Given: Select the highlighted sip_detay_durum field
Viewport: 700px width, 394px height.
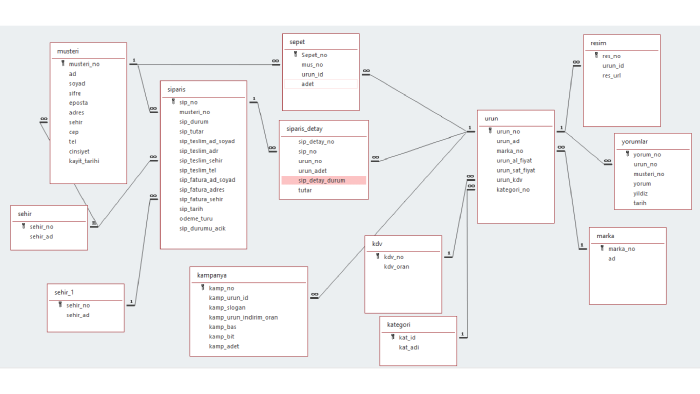Looking at the screenshot, I should (324, 180).
